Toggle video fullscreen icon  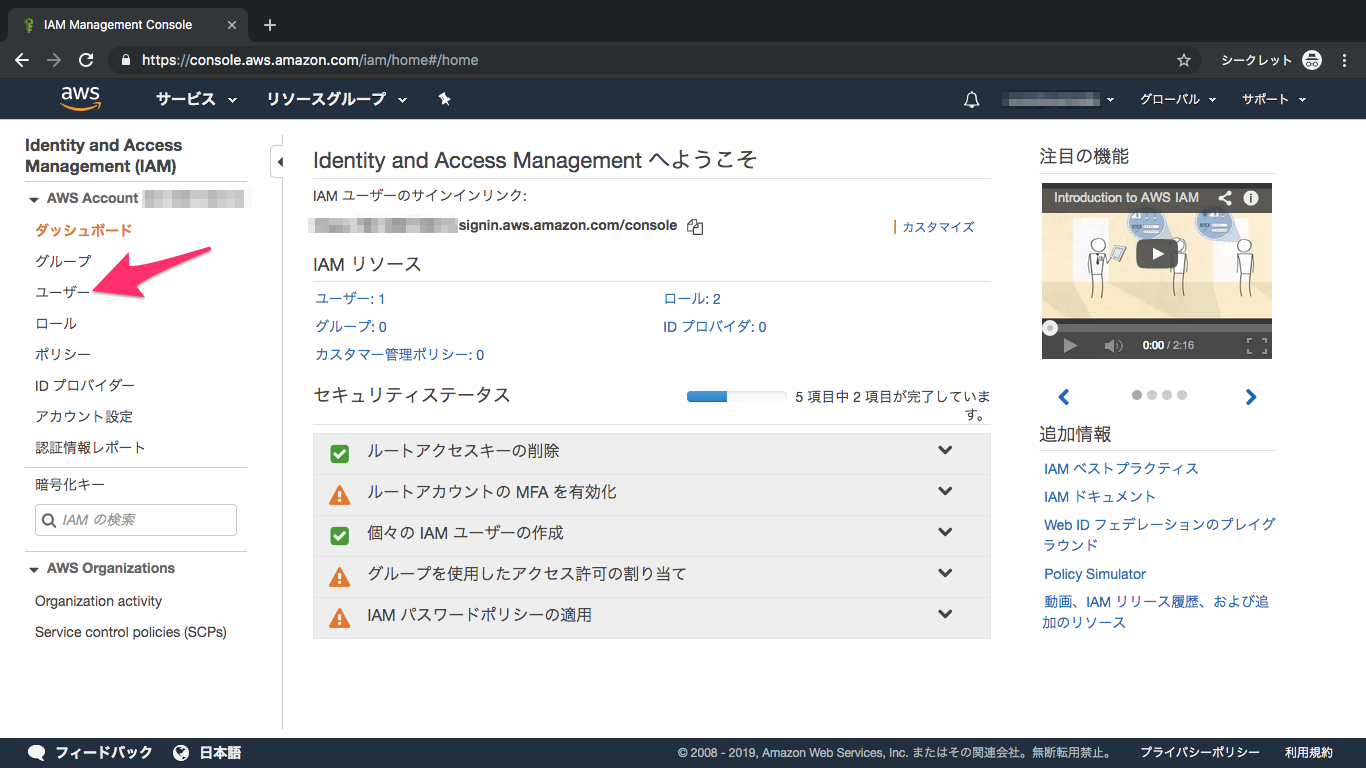(x=1256, y=346)
